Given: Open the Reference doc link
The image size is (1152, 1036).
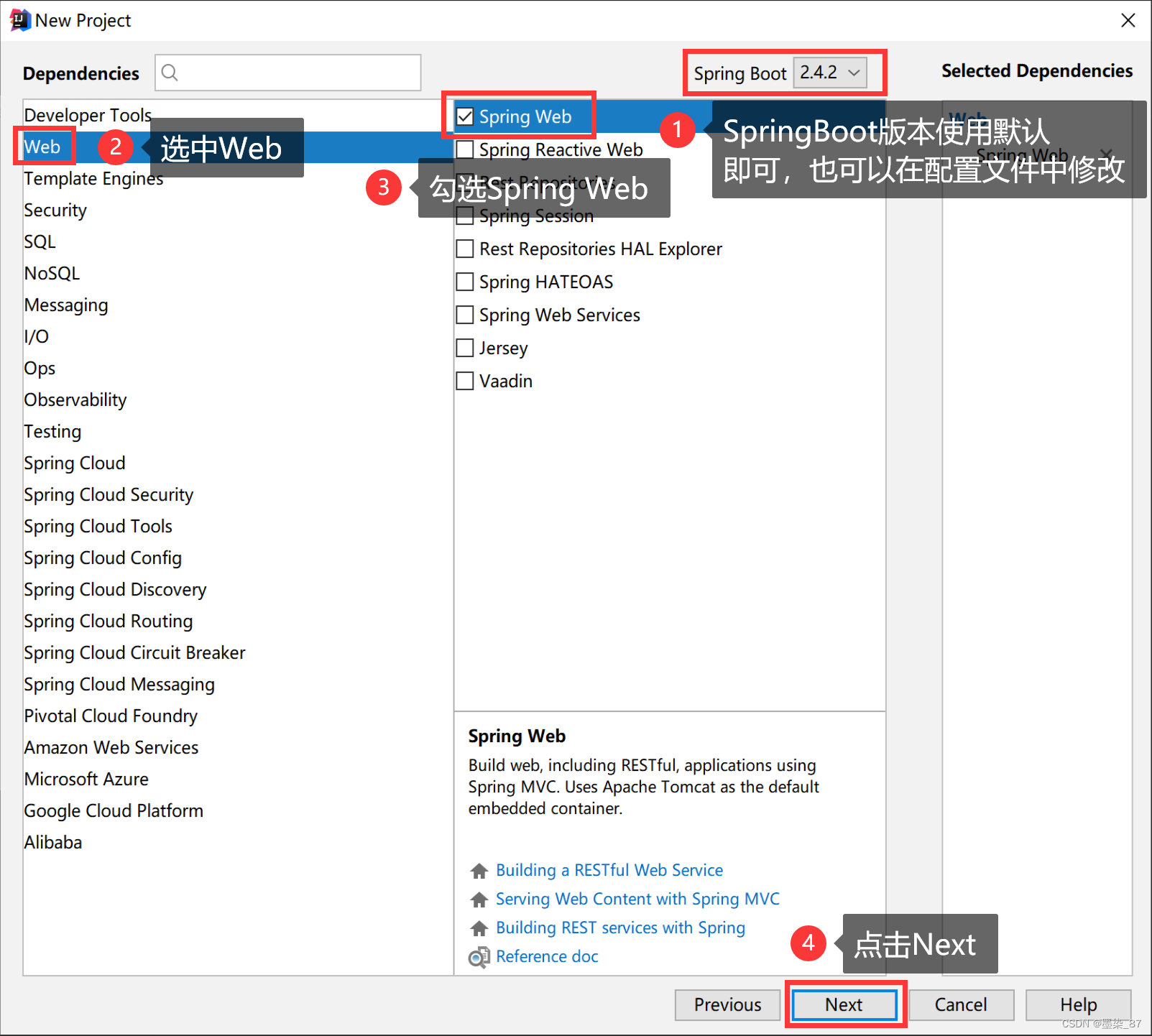Looking at the screenshot, I should [x=547, y=956].
